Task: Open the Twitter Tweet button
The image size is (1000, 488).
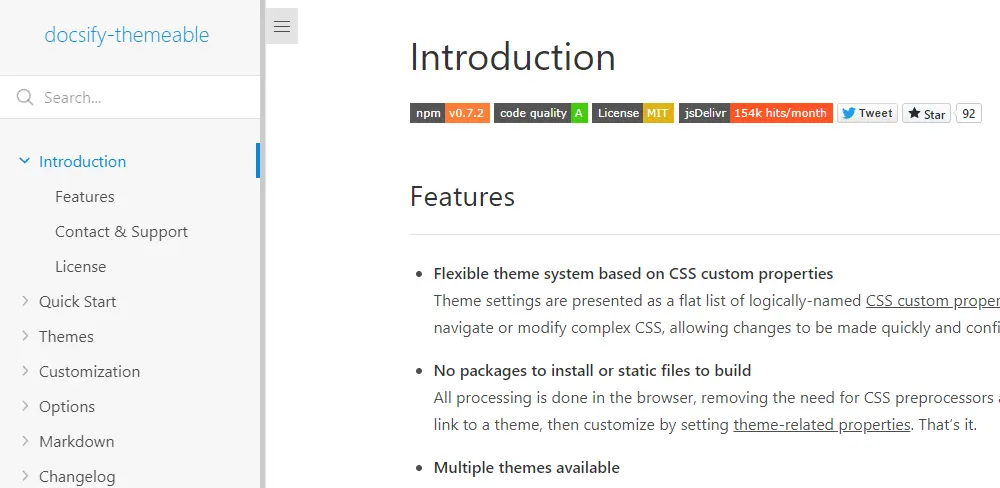Action: tap(867, 113)
